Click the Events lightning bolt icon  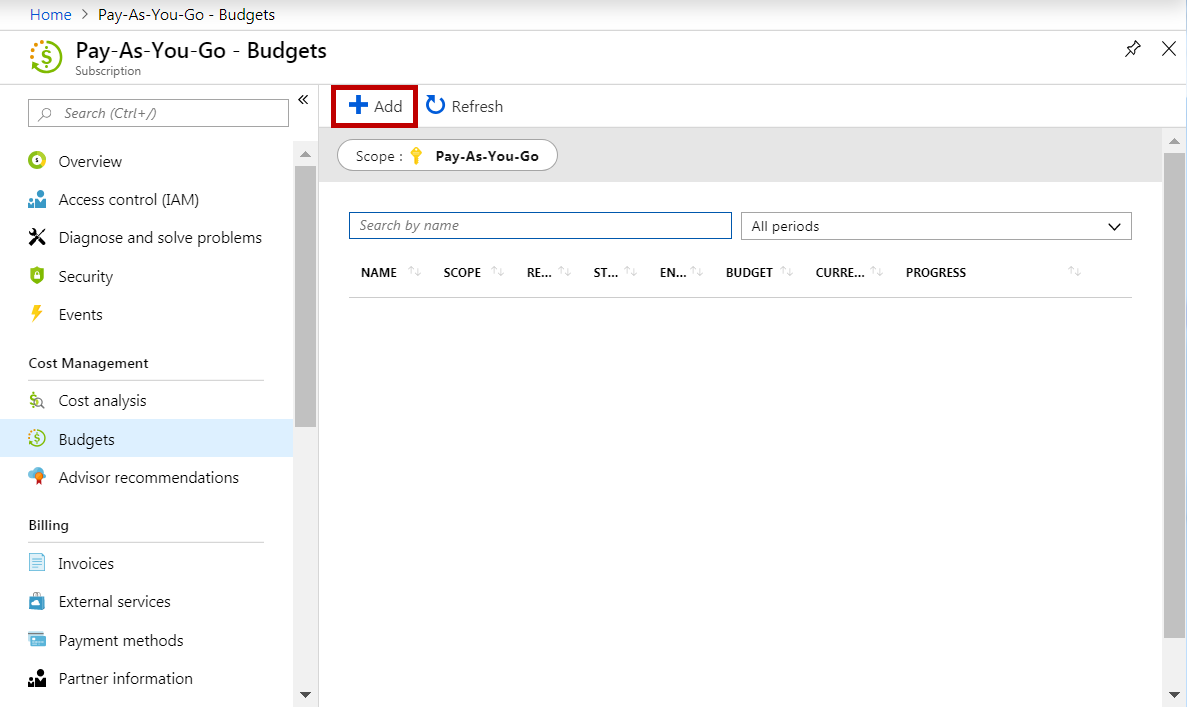[x=37, y=315]
